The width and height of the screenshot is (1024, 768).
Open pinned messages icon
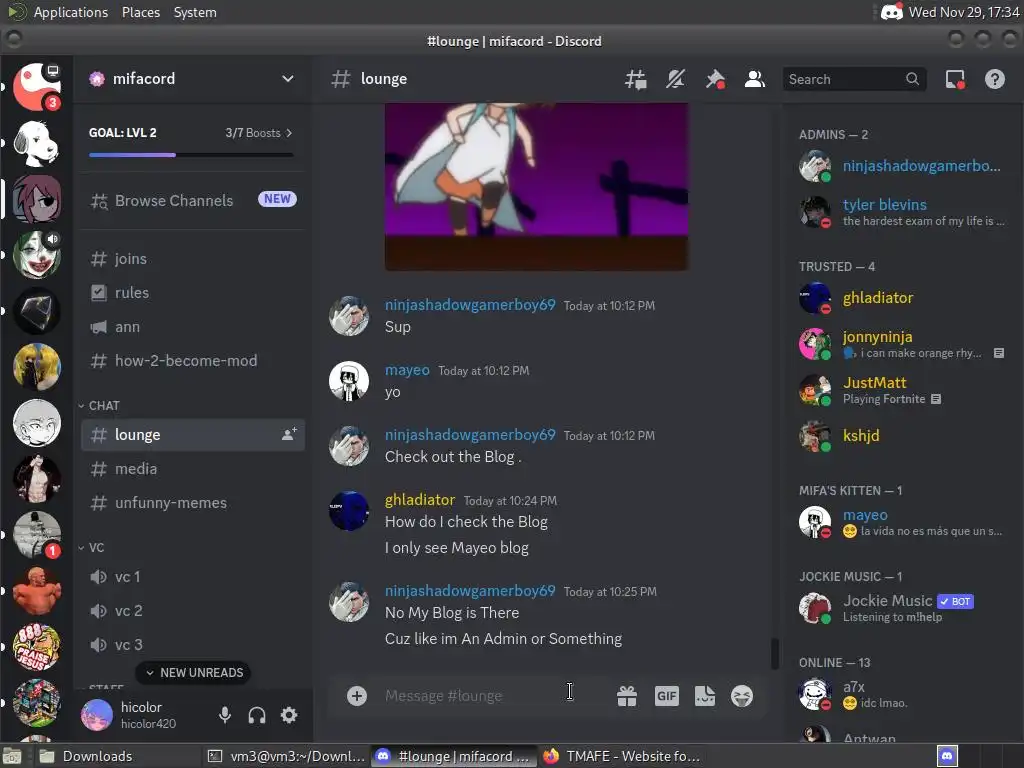(715, 79)
